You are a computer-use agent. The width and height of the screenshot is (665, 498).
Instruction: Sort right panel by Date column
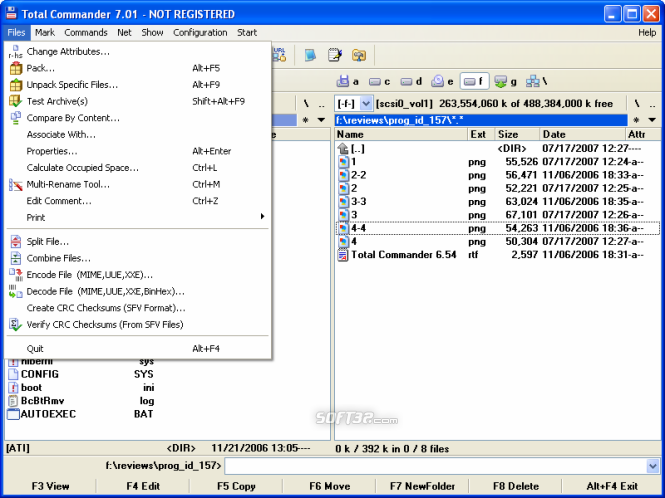click(x=582, y=134)
